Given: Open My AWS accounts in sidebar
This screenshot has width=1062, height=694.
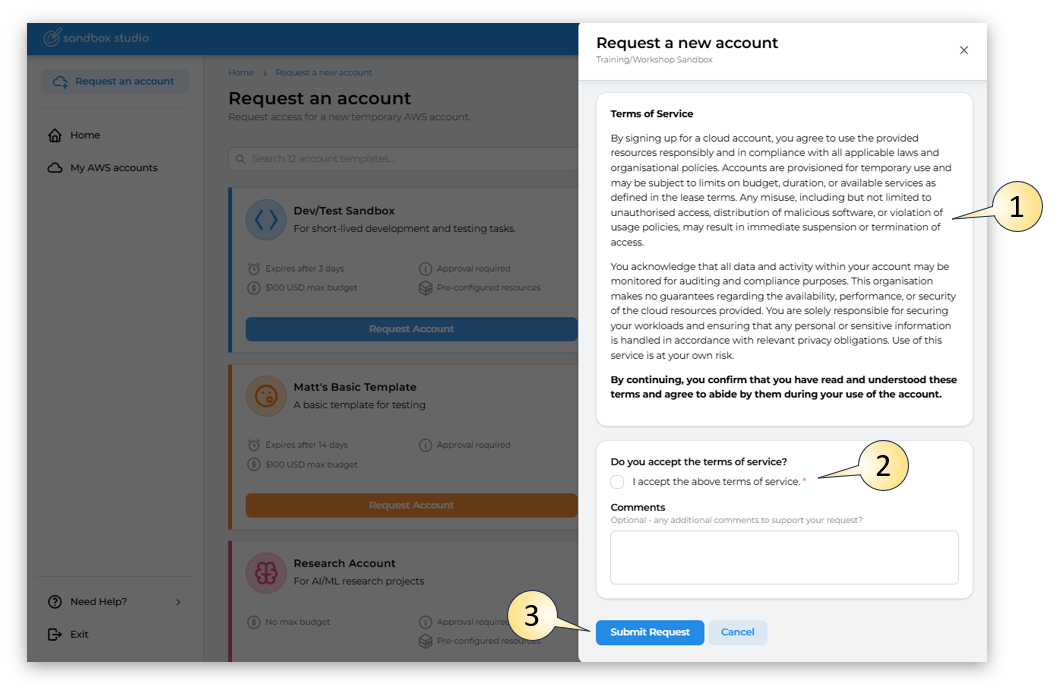Looking at the screenshot, I should click(114, 168).
